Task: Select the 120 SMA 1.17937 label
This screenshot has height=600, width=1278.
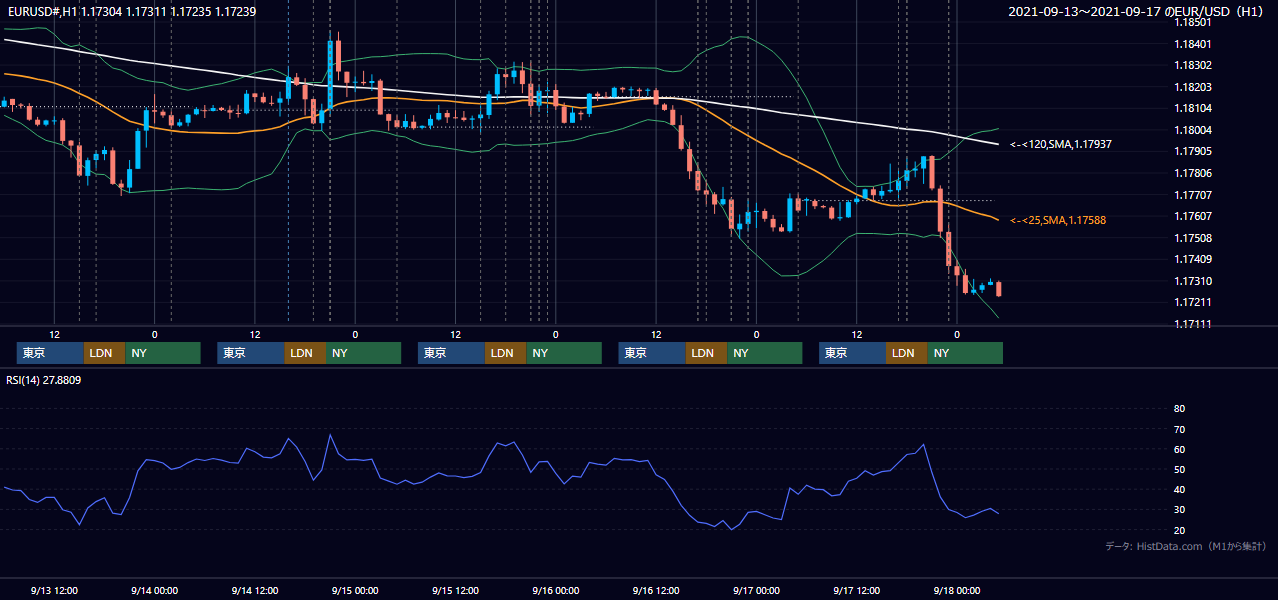Action: point(1061,145)
